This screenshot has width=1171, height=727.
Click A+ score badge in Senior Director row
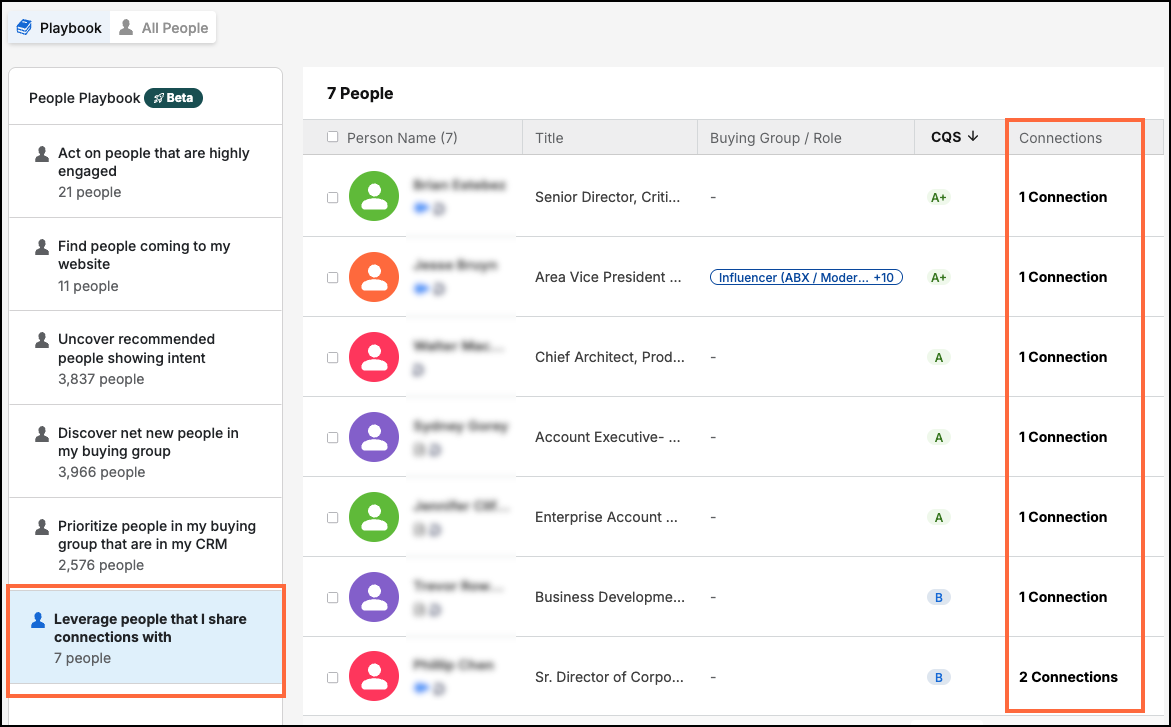tap(938, 197)
